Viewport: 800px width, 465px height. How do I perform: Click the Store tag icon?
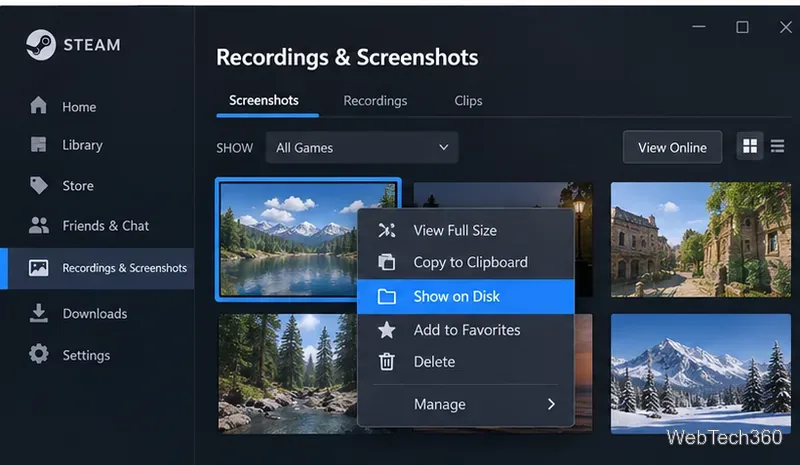(39, 185)
